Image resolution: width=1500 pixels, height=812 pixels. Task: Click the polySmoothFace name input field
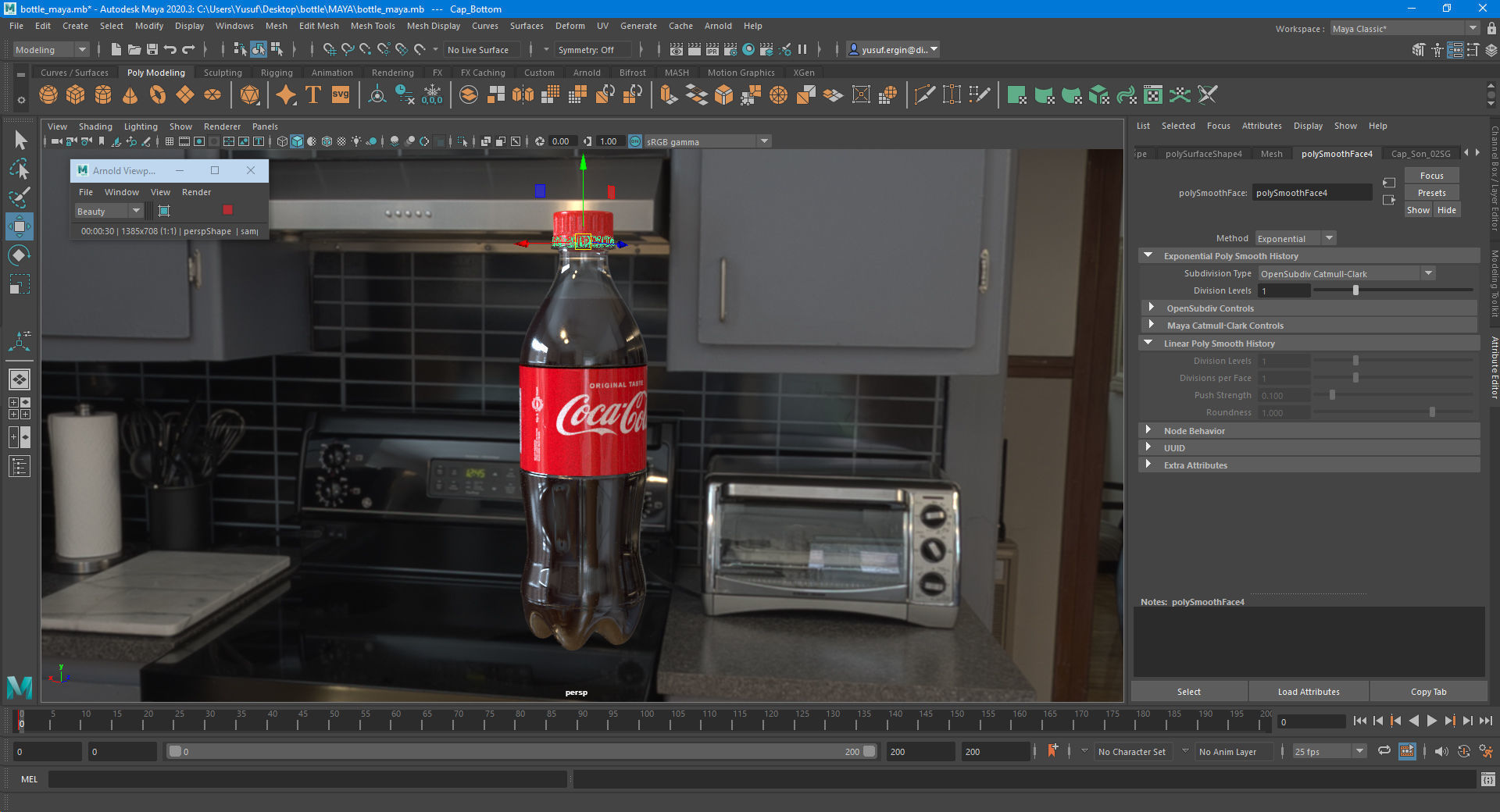[x=1312, y=193]
